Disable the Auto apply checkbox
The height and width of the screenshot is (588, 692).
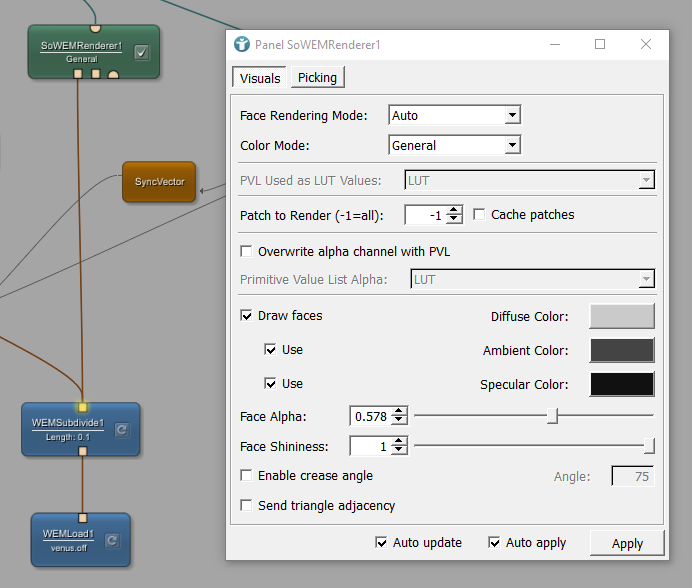click(494, 543)
